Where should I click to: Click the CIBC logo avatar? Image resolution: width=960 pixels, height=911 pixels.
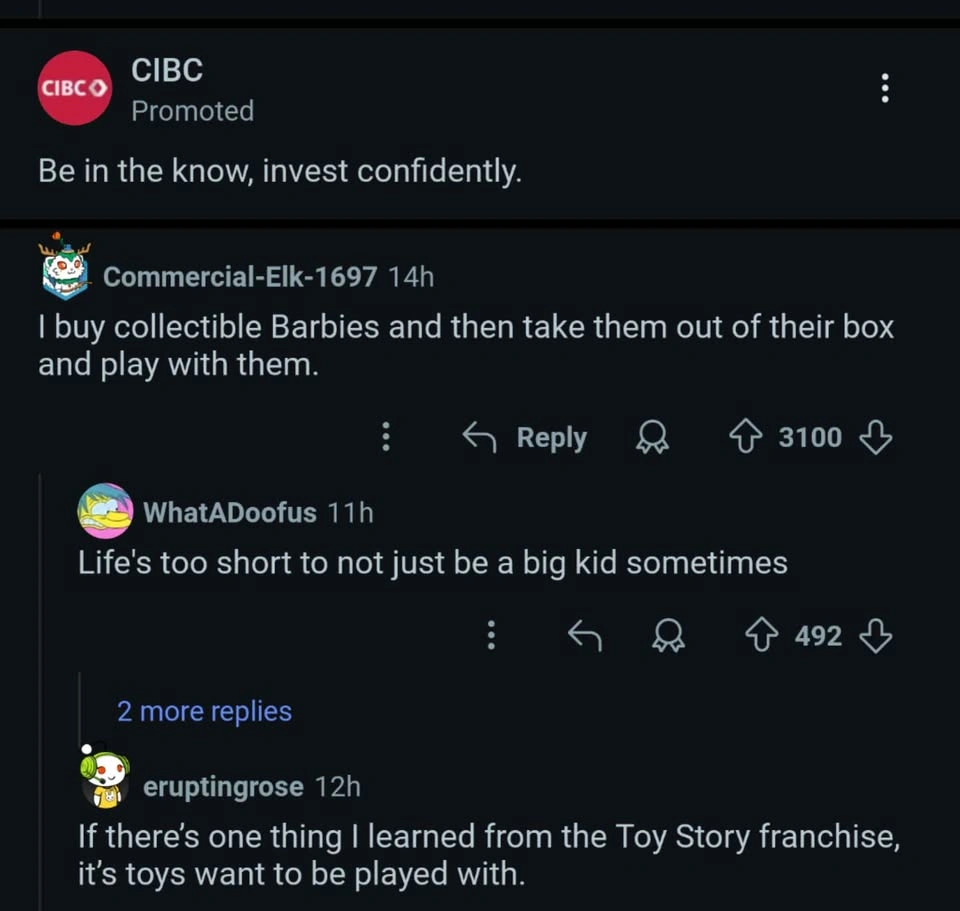(x=74, y=88)
